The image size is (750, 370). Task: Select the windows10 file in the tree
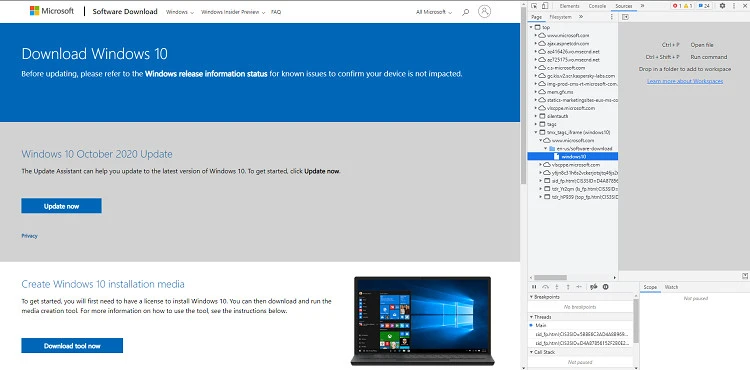tap(573, 156)
